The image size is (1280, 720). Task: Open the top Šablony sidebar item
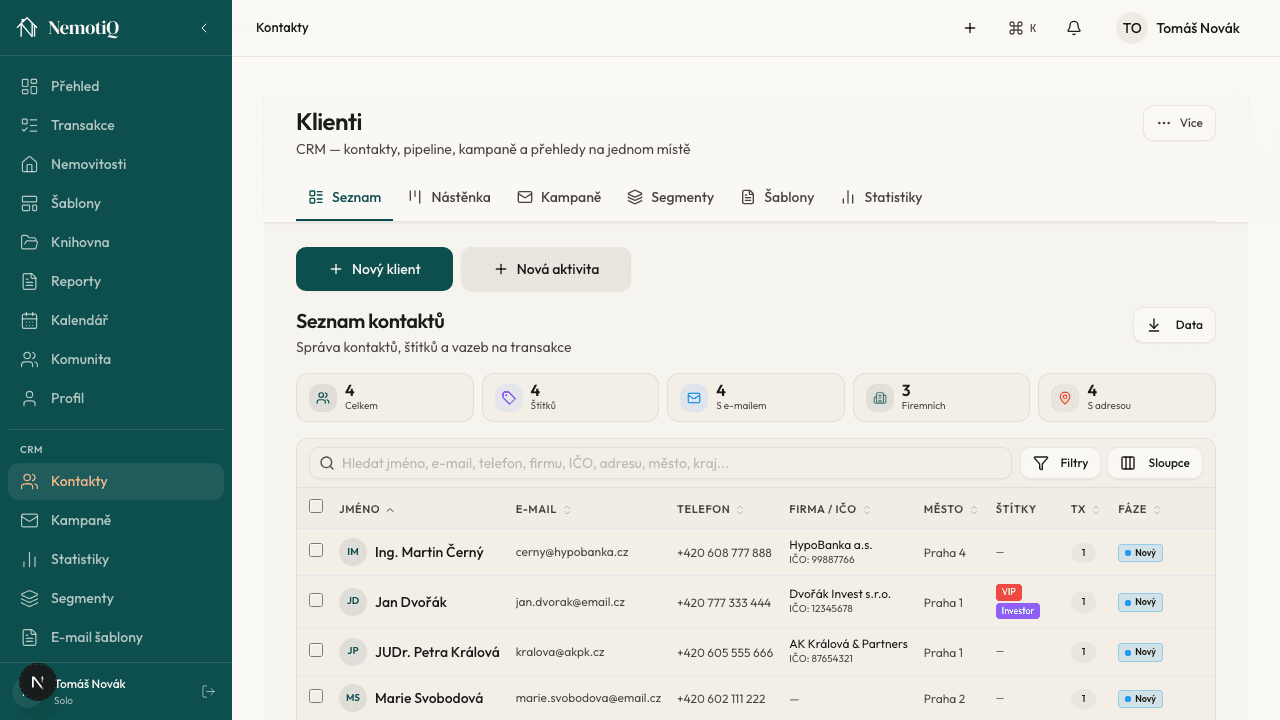click(x=116, y=203)
